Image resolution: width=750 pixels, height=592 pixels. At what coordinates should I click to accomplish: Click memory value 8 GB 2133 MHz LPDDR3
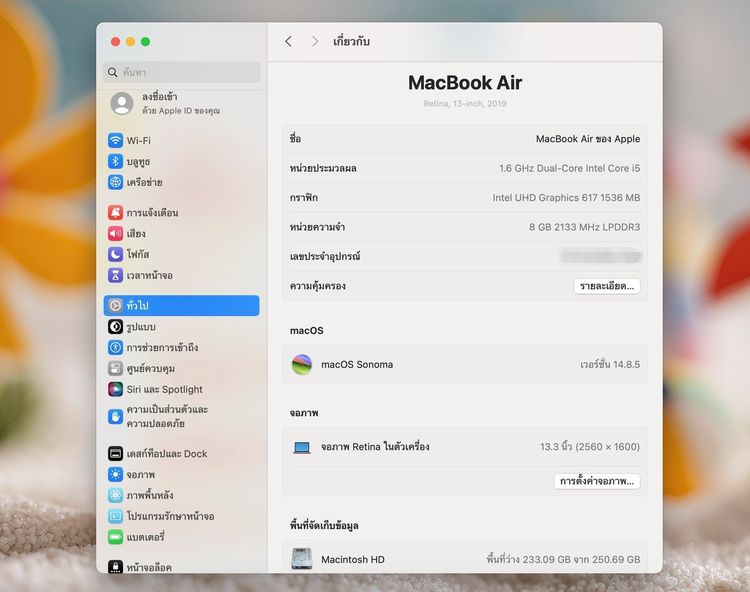(585, 227)
